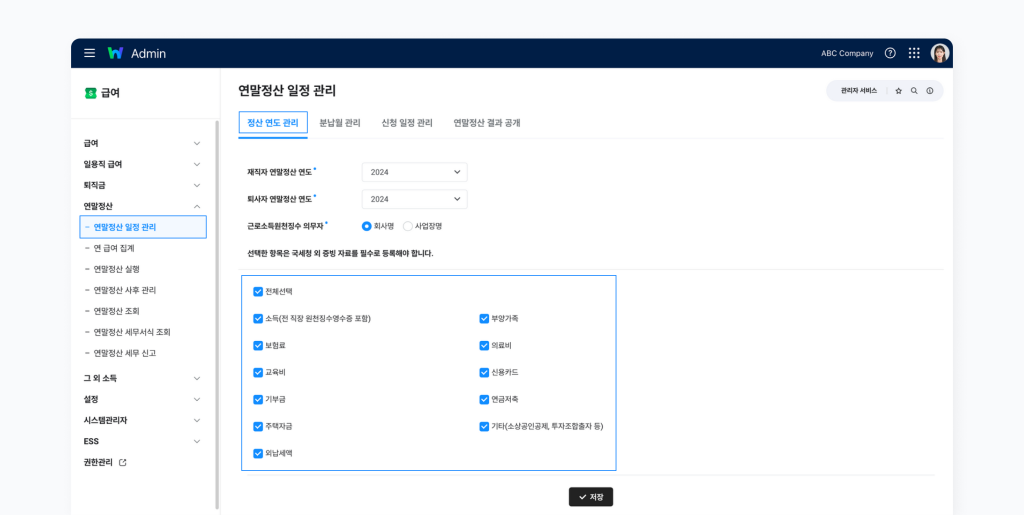This screenshot has width=1024, height=515.
Task: Click ABC Company label
Action: click(847, 54)
